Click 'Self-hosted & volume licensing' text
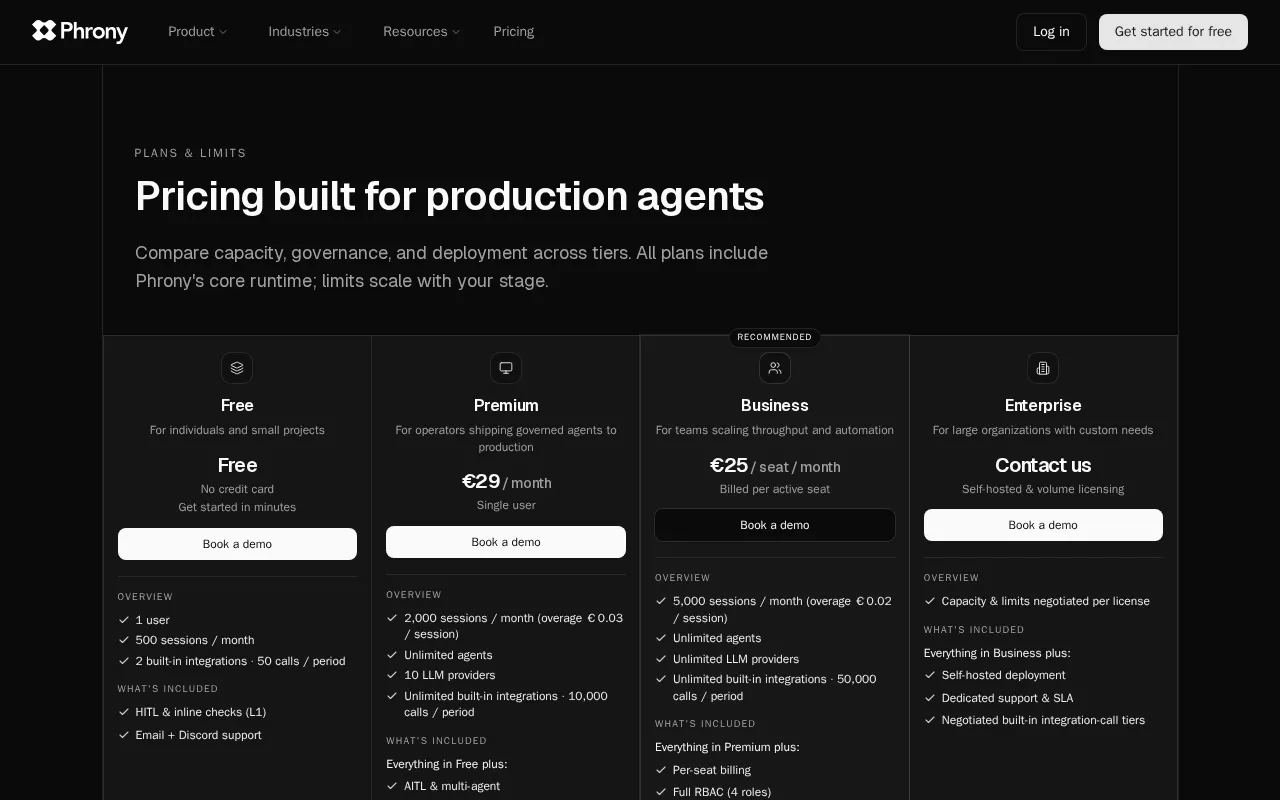This screenshot has width=1280, height=800. (x=1043, y=489)
